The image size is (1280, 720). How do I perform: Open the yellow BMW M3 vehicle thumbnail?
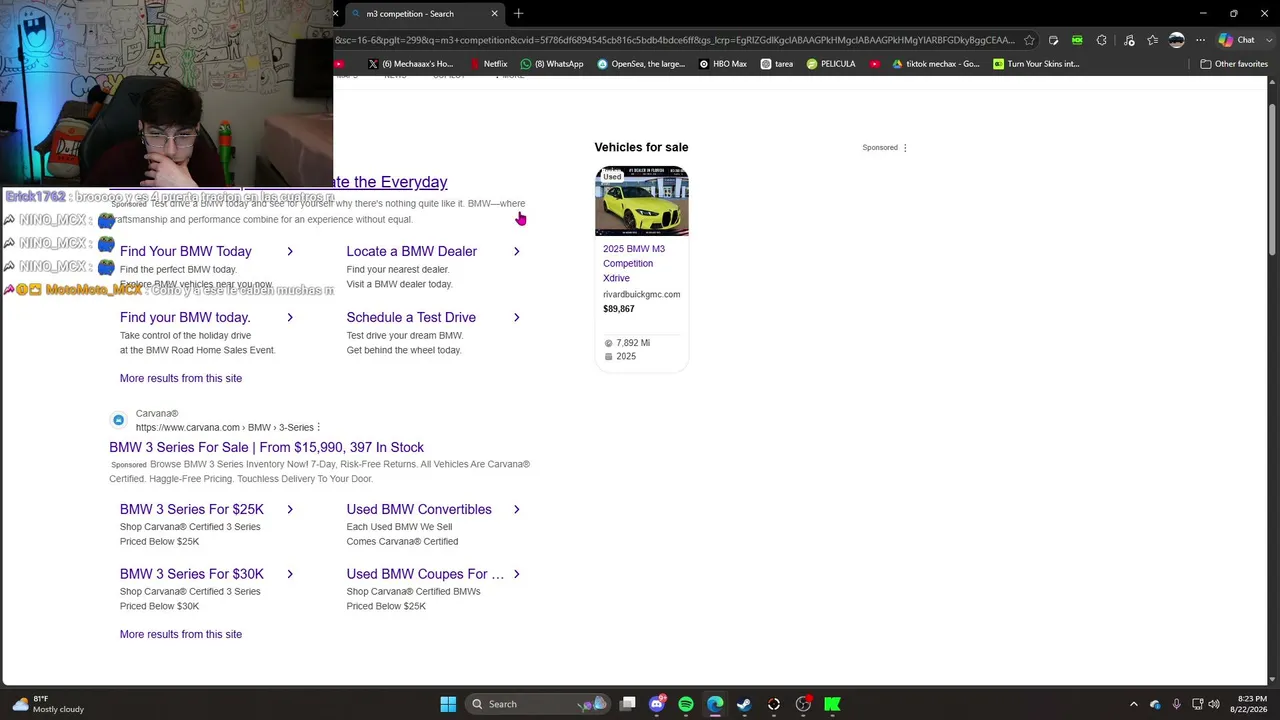[642, 201]
